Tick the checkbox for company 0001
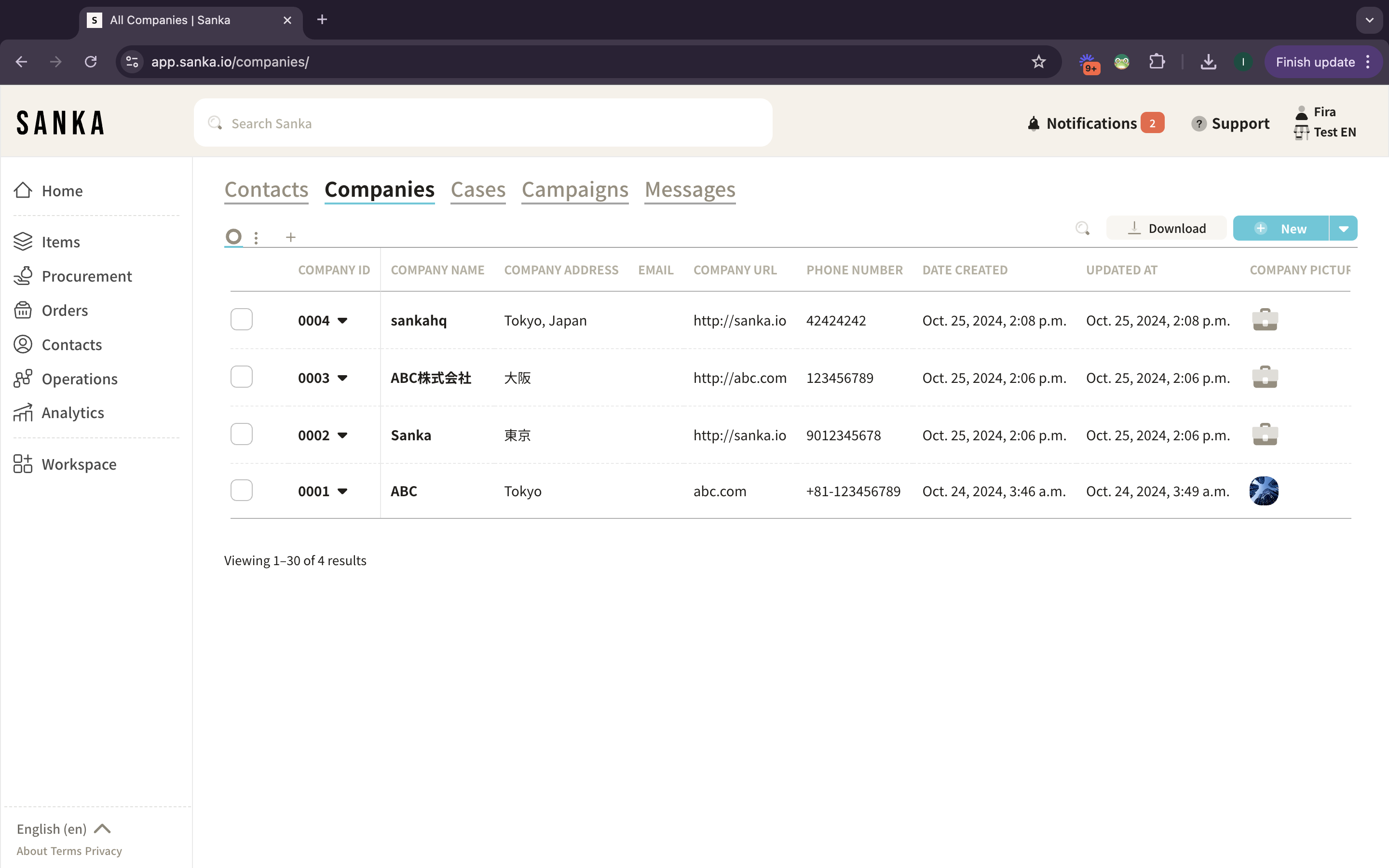Viewport: 1389px width, 868px height. 242,490
